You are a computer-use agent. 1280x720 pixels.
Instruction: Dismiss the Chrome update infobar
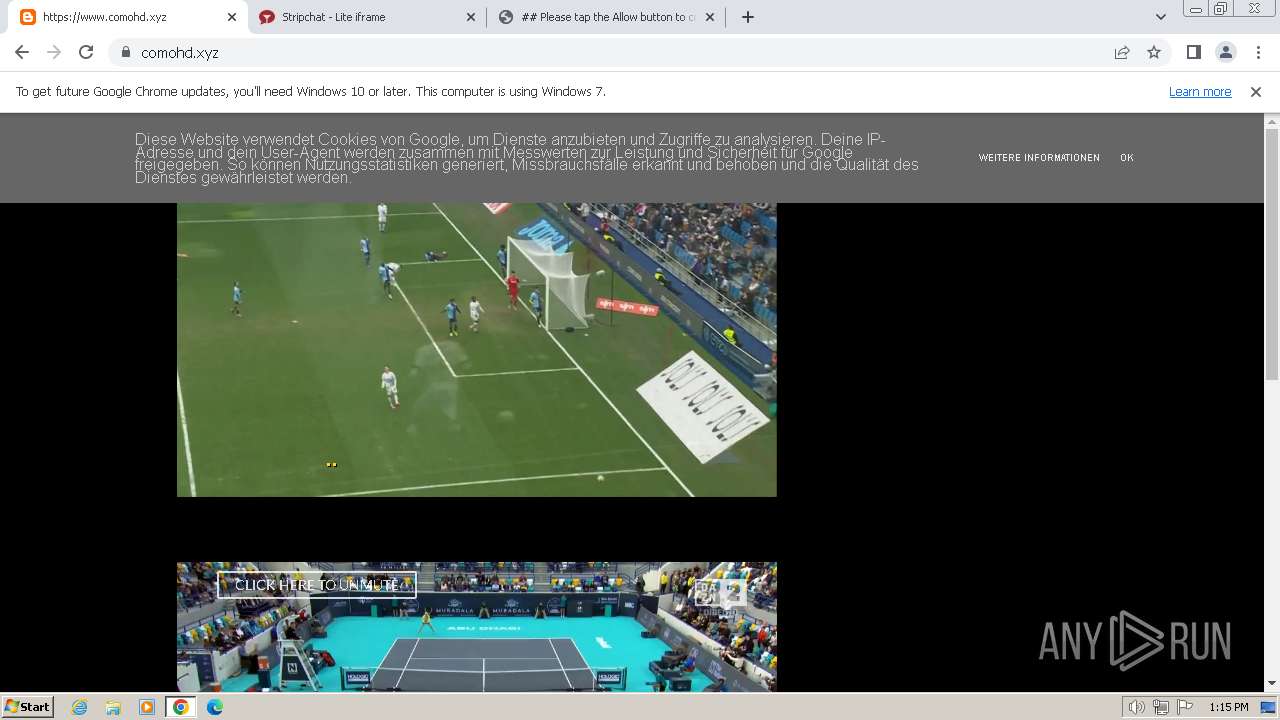(x=1256, y=91)
